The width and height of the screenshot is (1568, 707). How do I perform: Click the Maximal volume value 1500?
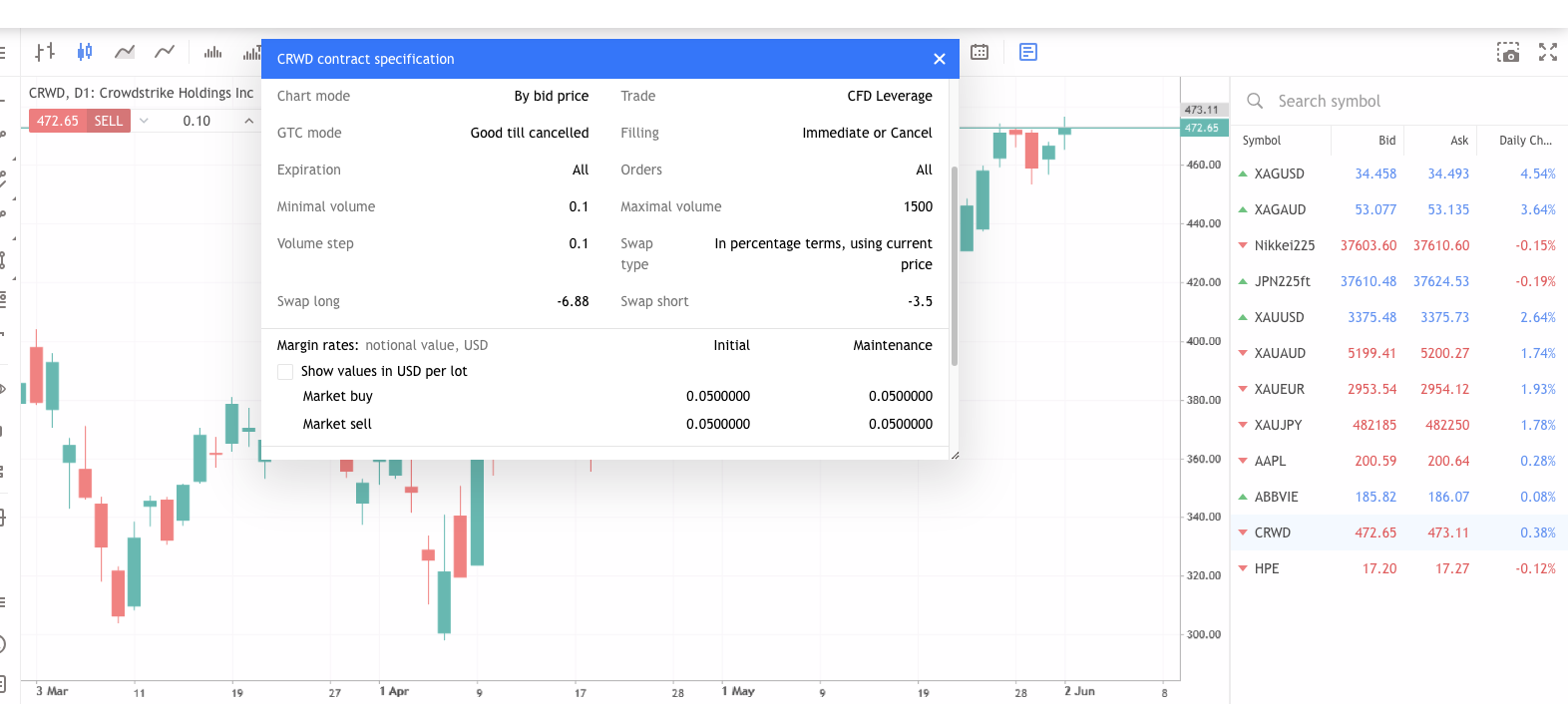pyautogui.click(x=918, y=206)
